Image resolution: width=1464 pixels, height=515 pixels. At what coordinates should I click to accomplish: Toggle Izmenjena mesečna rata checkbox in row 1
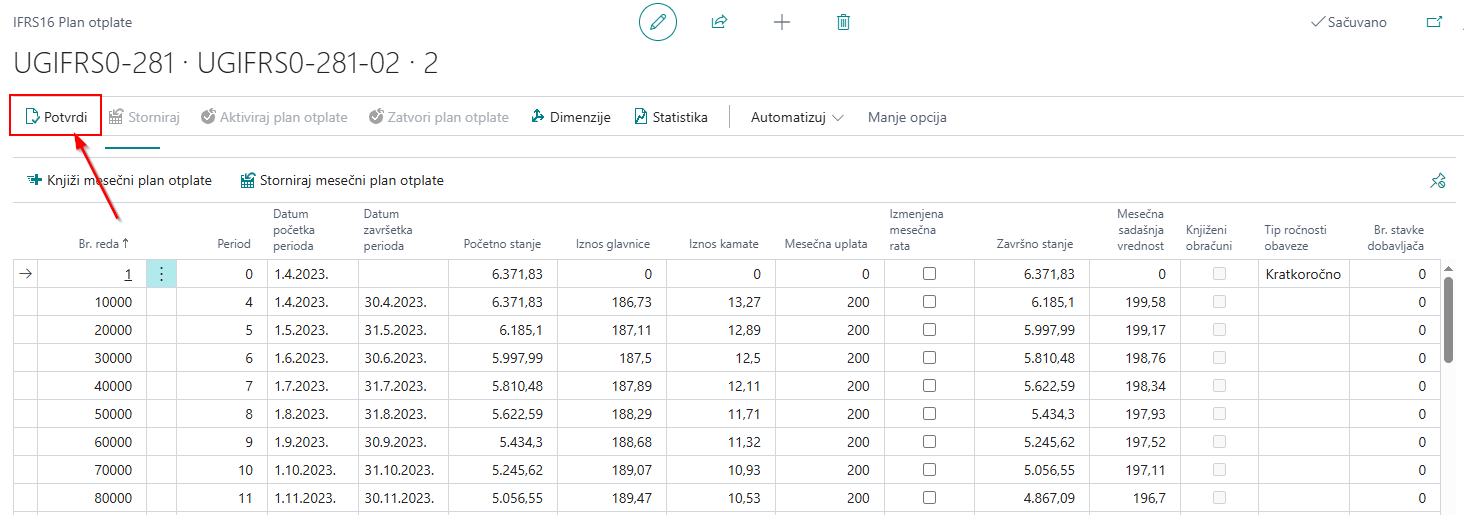(929, 274)
